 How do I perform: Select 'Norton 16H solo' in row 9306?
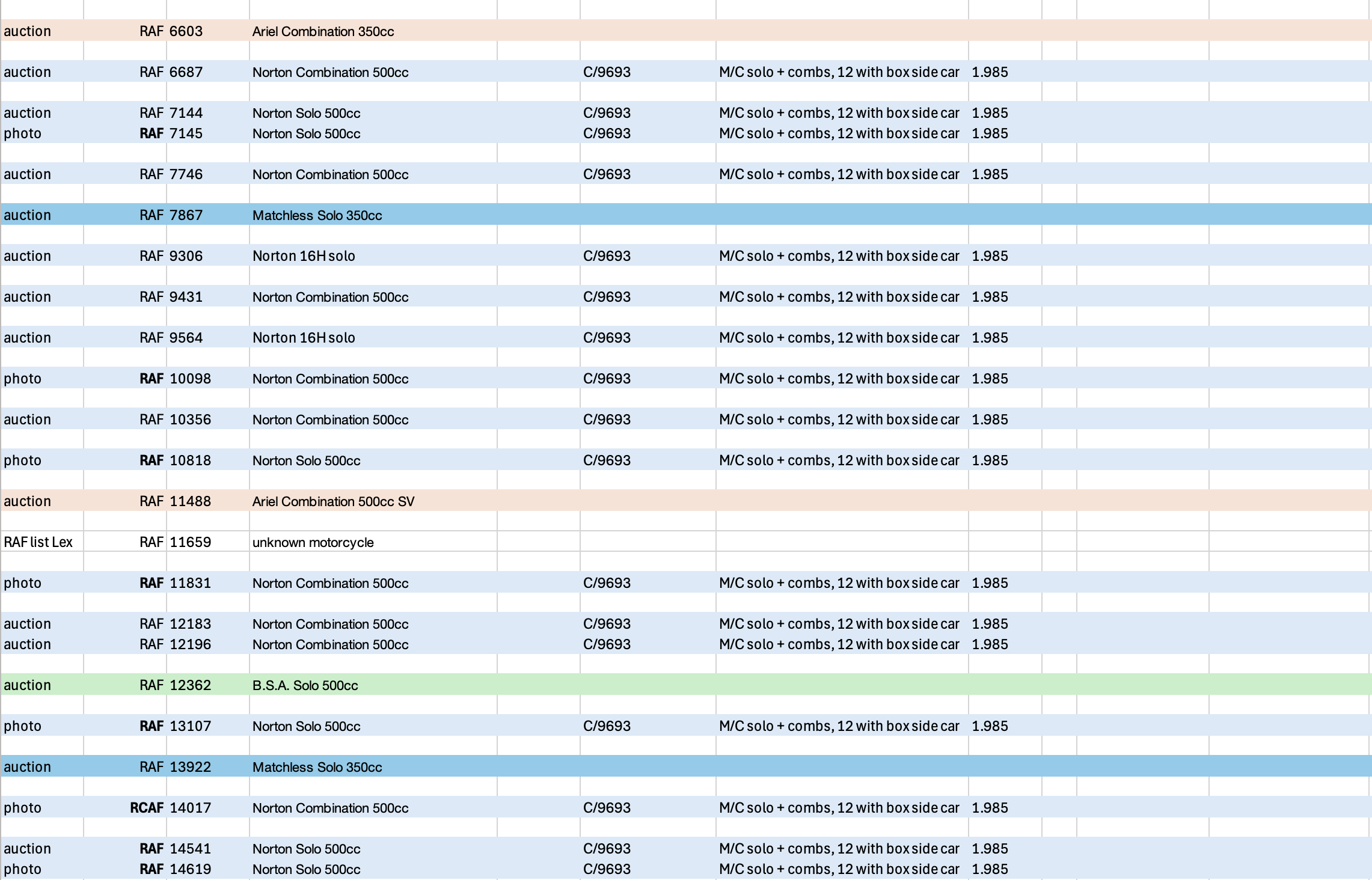tap(373, 255)
